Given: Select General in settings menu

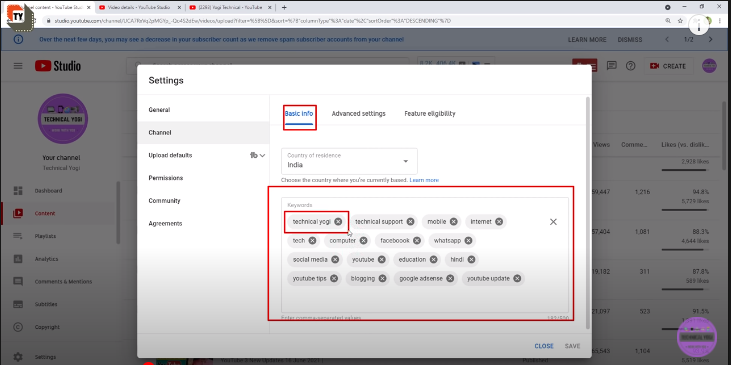Looking at the screenshot, I should click(x=203, y=110).
